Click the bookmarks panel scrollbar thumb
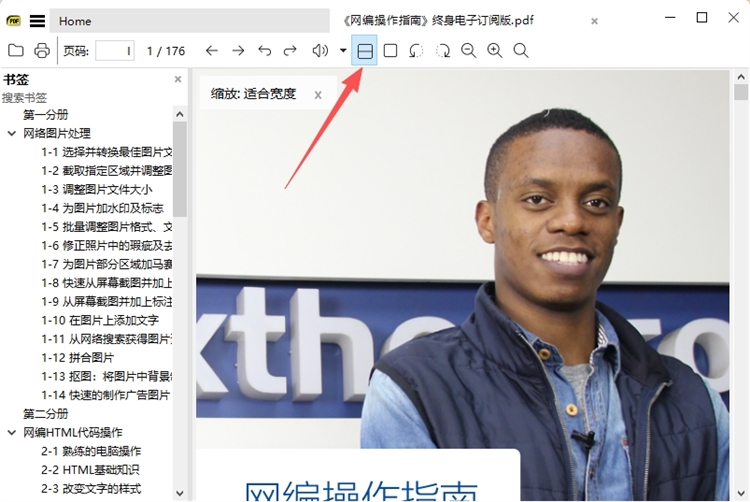This screenshot has height=502, width=750. click(x=180, y=169)
